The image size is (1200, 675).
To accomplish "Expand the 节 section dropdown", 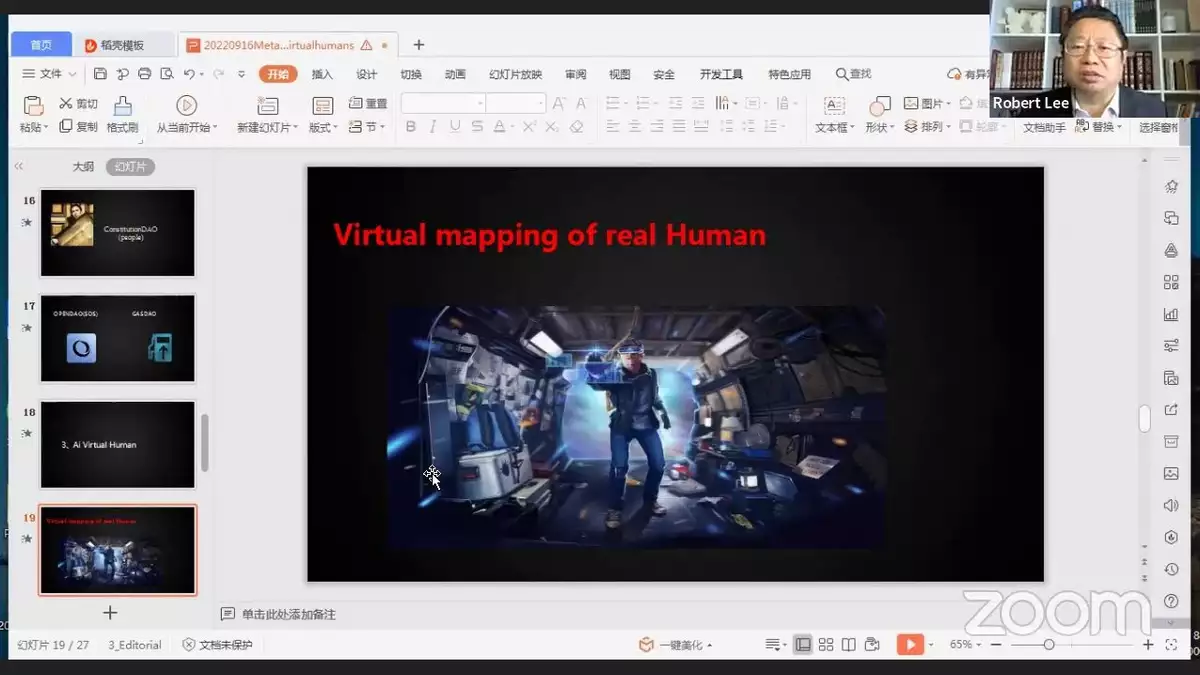I will [368, 127].
